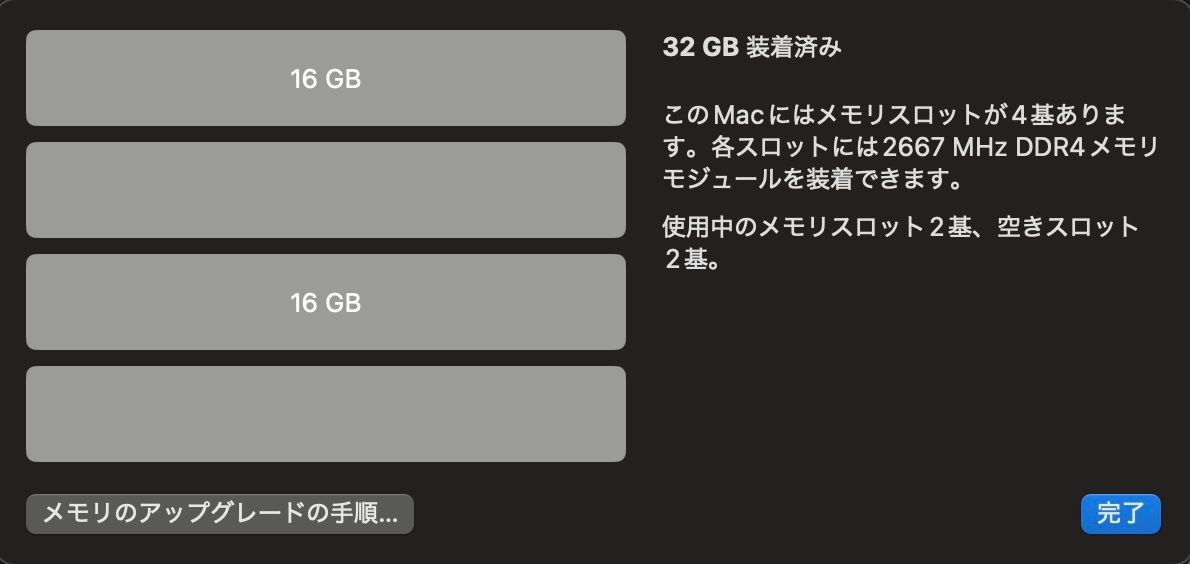Open メモリのアップグレードの手順 instructions
Screen dimensions: 1190x564
(220, 514)
